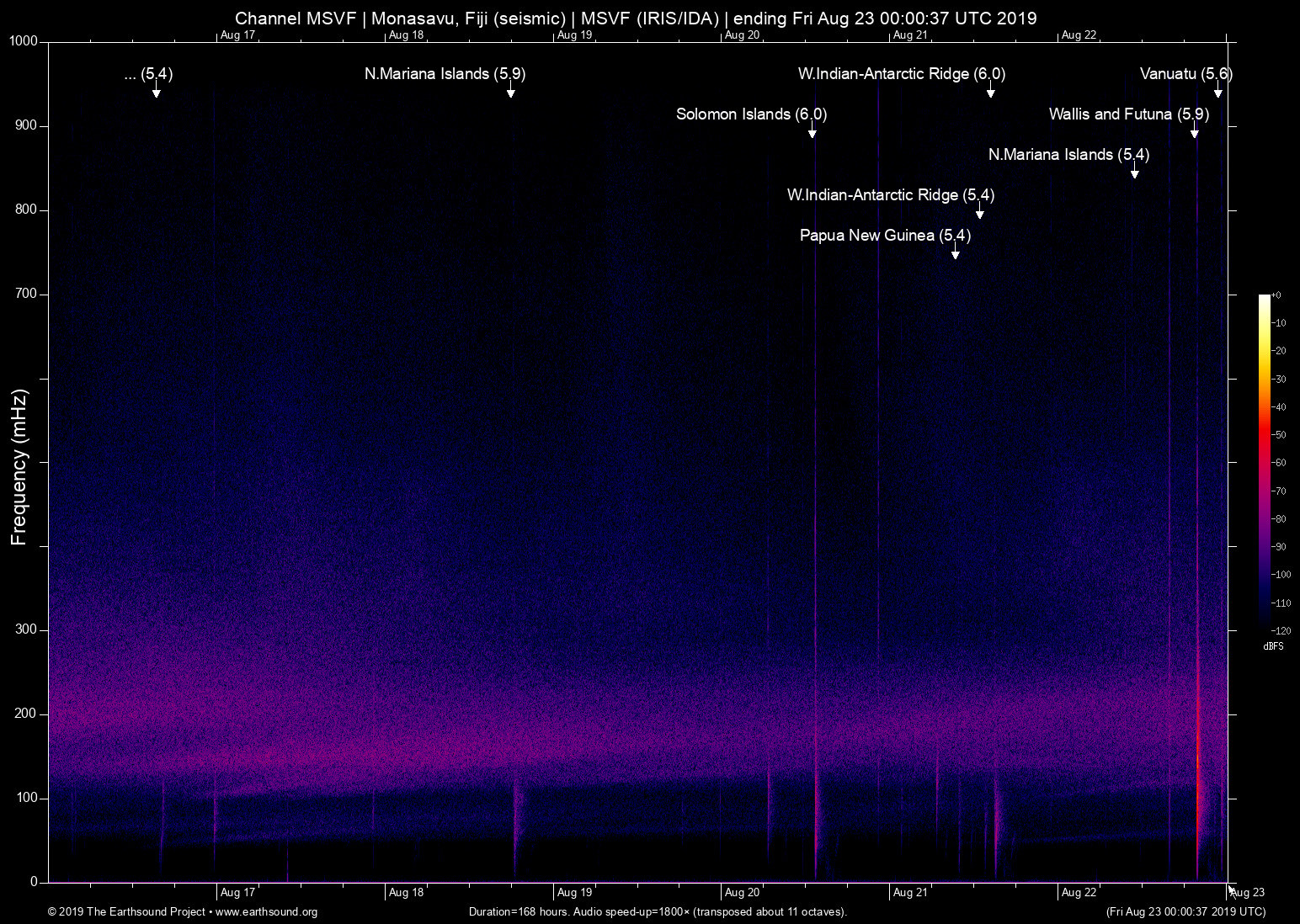This screenshot has height=924, width=1300.
Task: Click the '200' frequency tick label
Action: pyautogui.click(x=27, y=714)
